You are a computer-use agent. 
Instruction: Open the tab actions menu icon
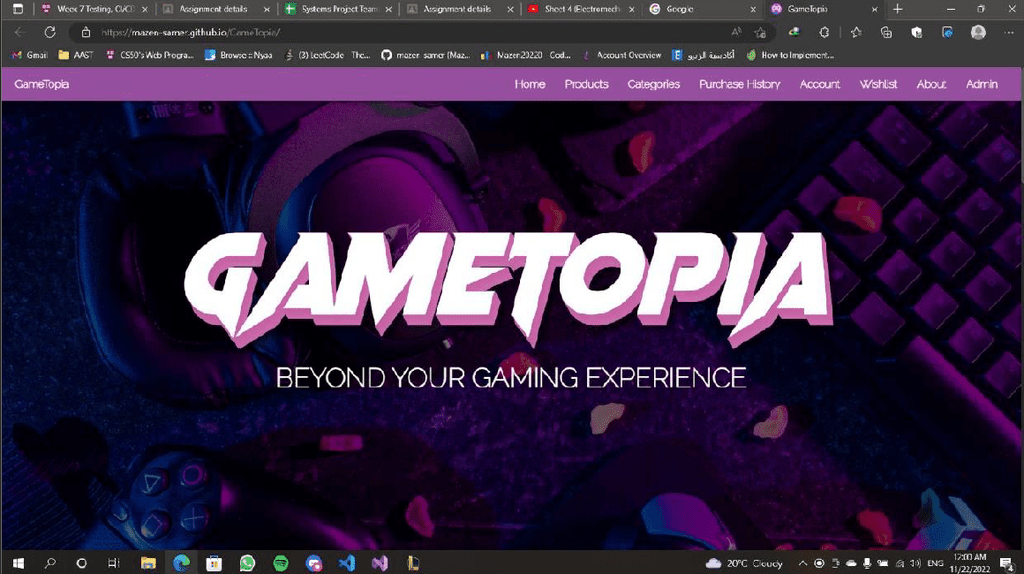click(x=18, y=9)
